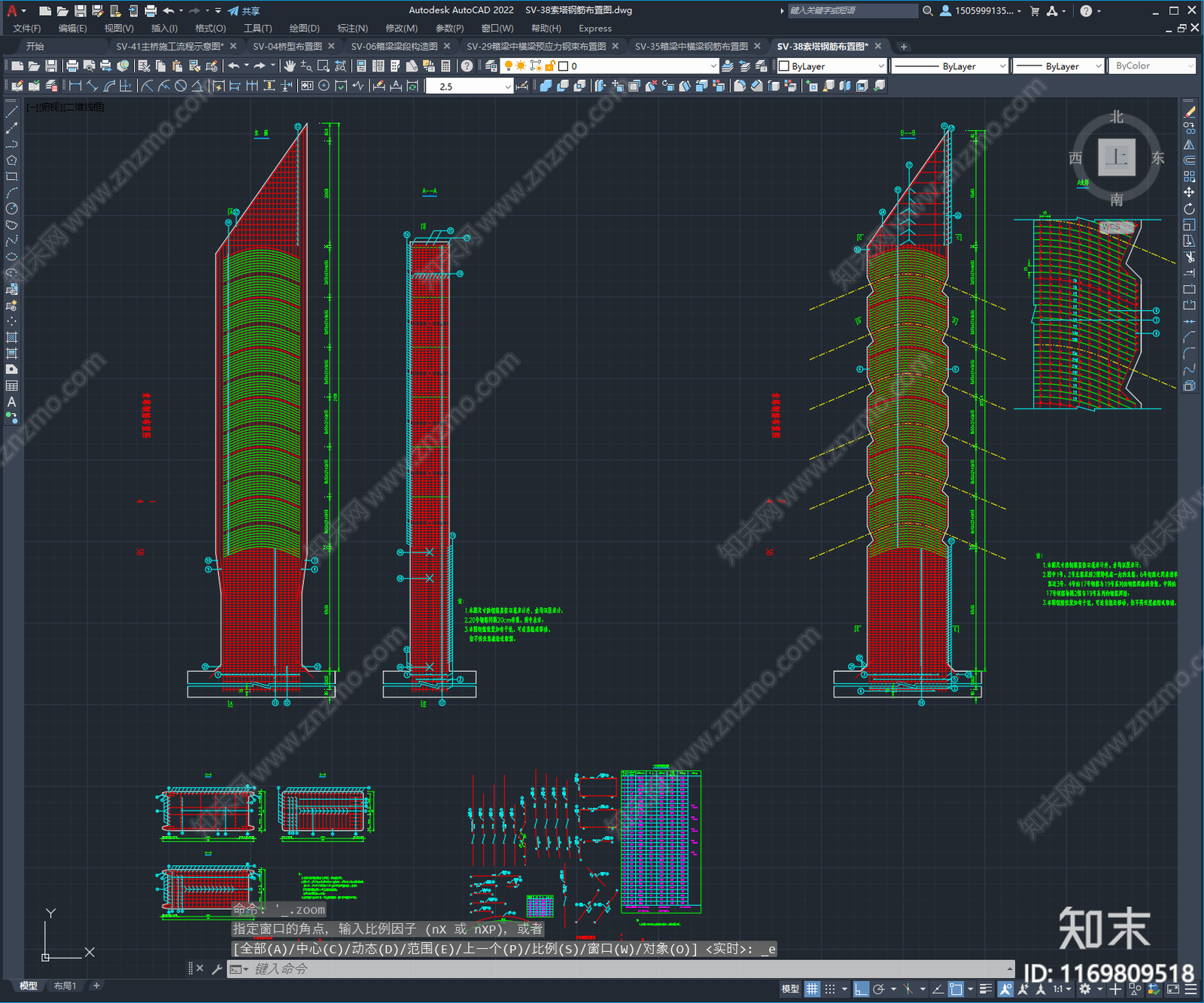Open the Layer Properties manager icon
The width and height of the screenshot is (1204, 1003).
pos(491,66)
